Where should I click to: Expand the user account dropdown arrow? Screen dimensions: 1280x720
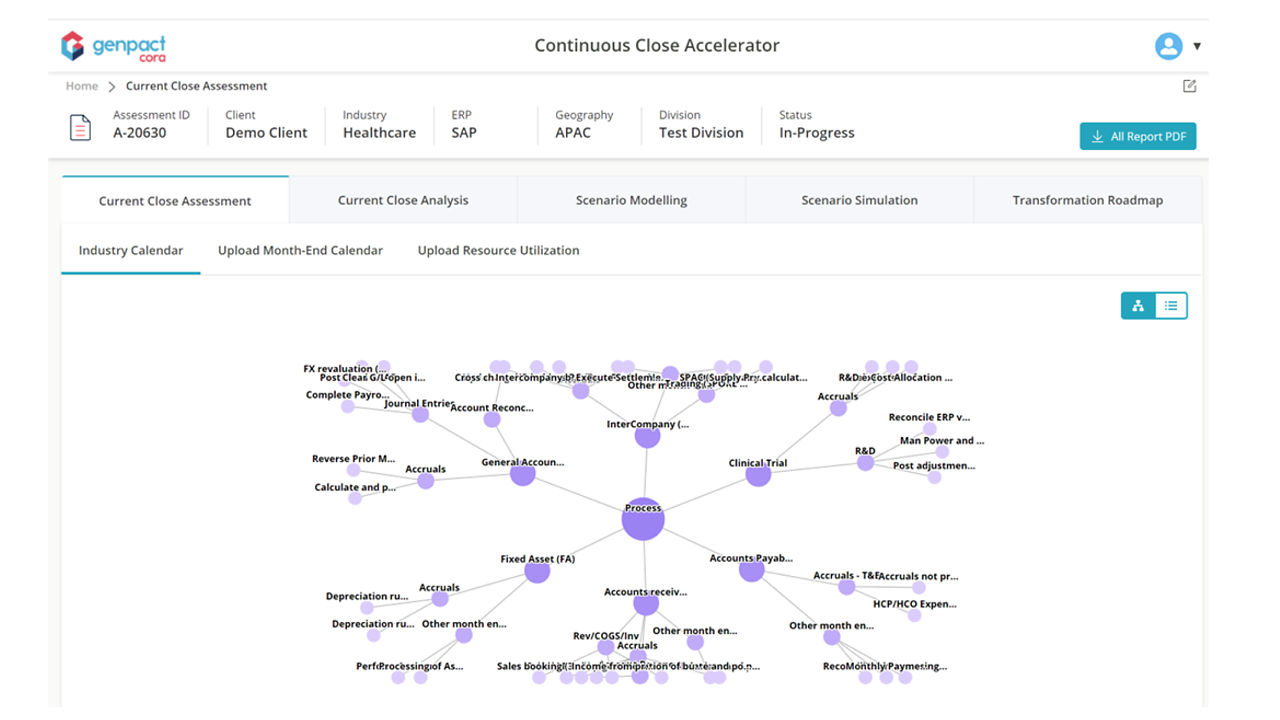click(x=1197, y=46)
